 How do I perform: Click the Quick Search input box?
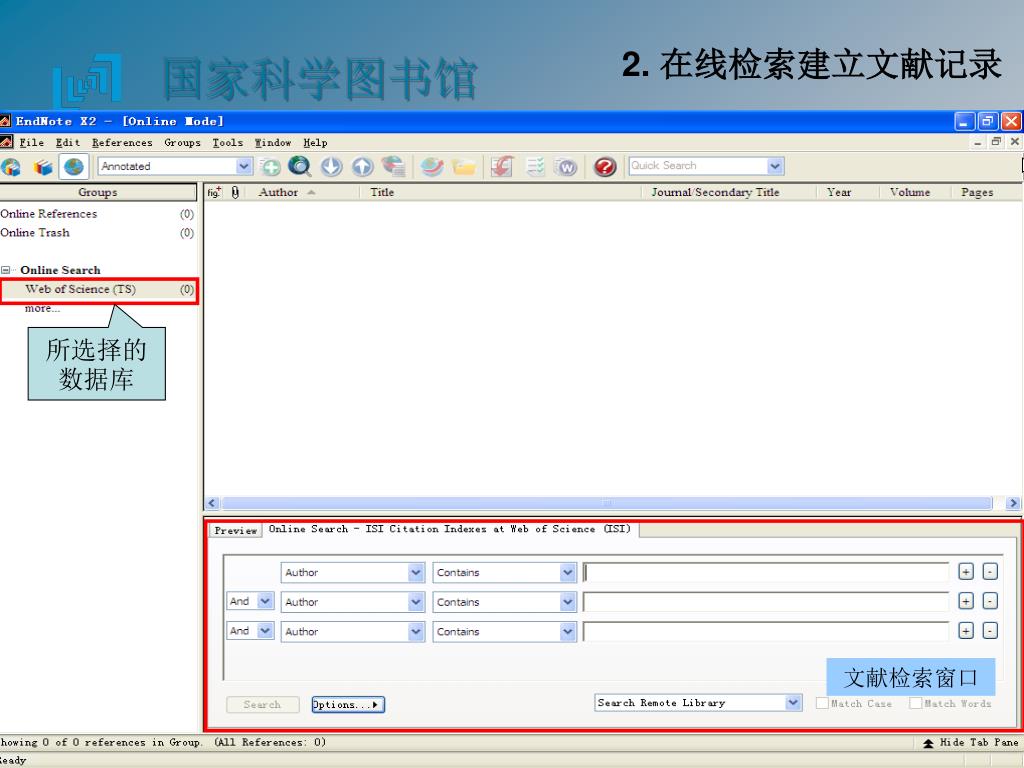tap(698, 166)
